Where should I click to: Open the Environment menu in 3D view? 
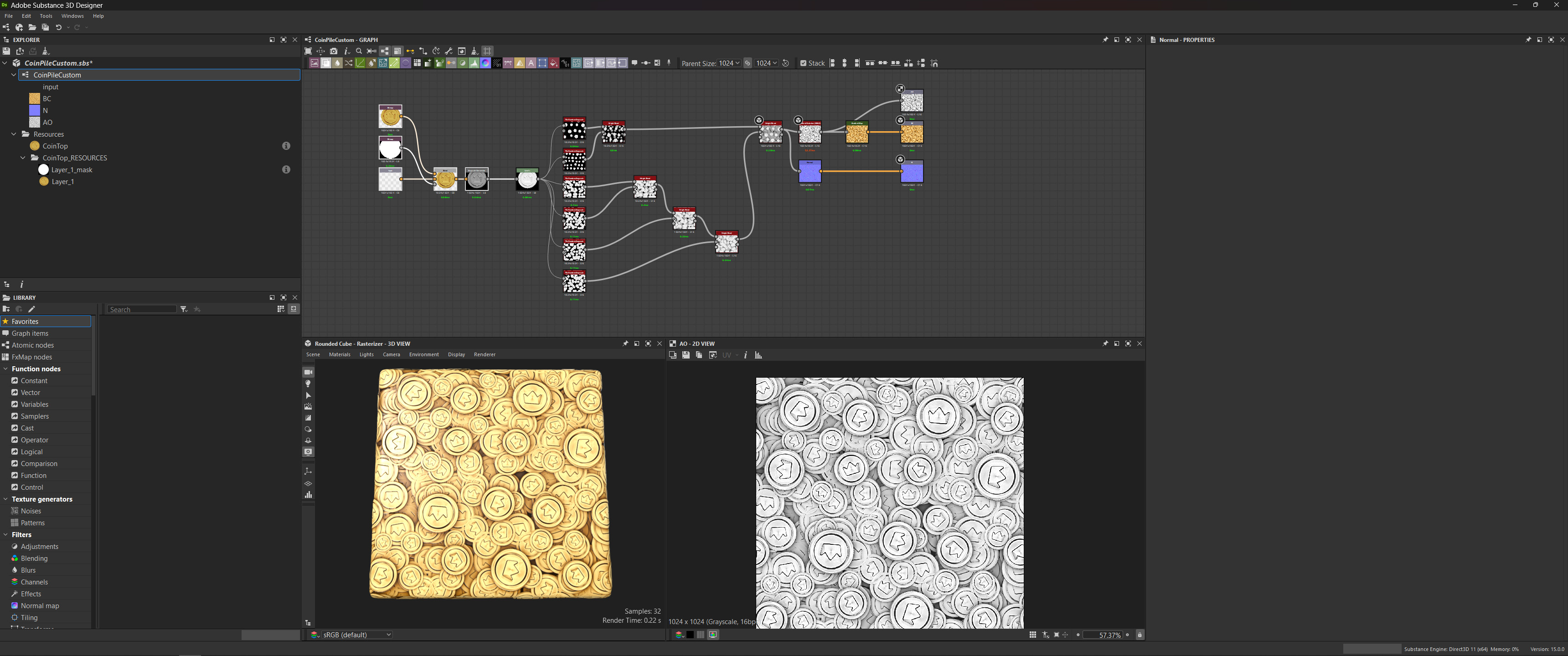(x=423, y=354)
